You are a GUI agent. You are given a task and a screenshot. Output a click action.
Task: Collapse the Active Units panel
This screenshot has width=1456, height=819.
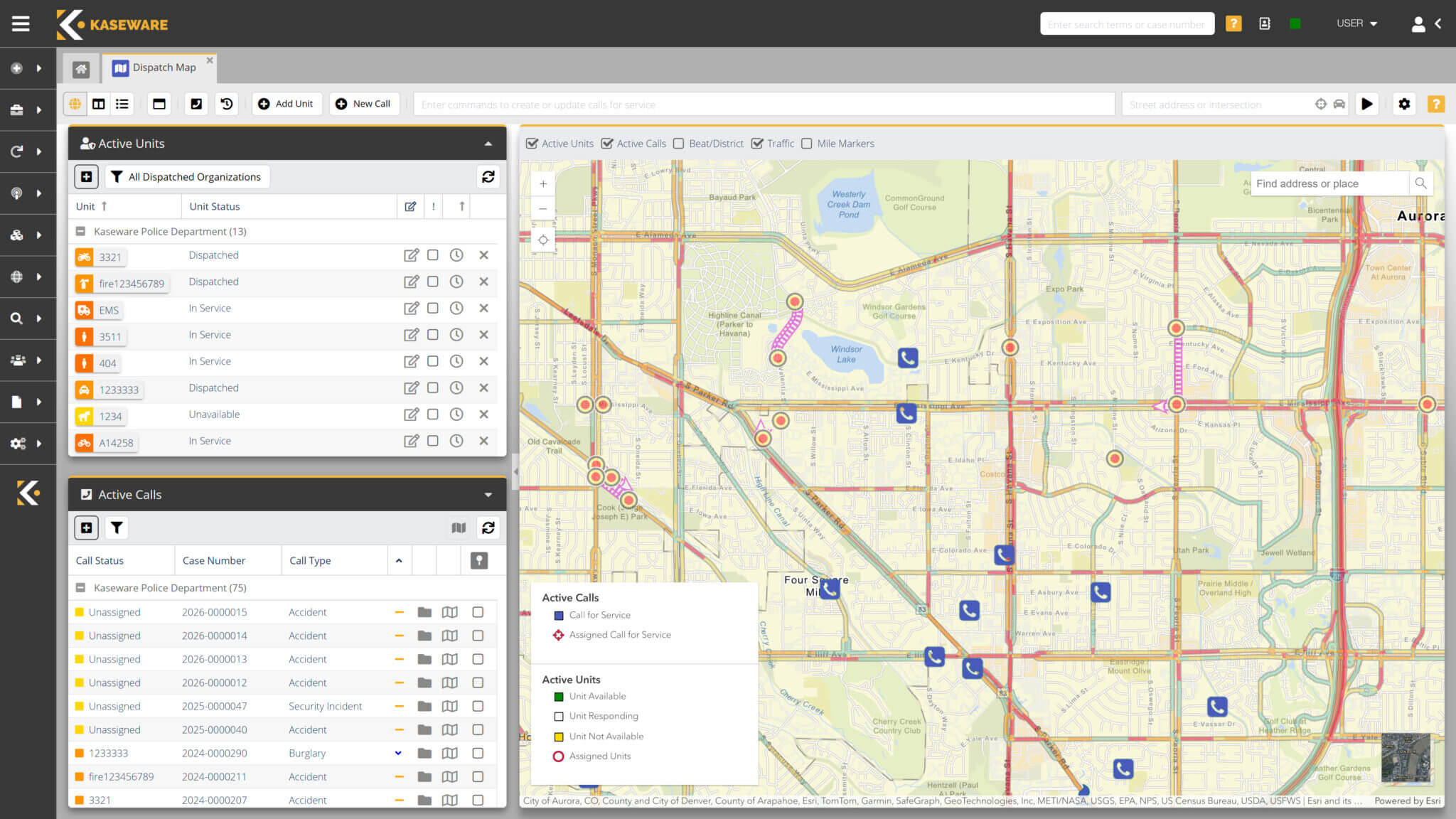(488, 144)
